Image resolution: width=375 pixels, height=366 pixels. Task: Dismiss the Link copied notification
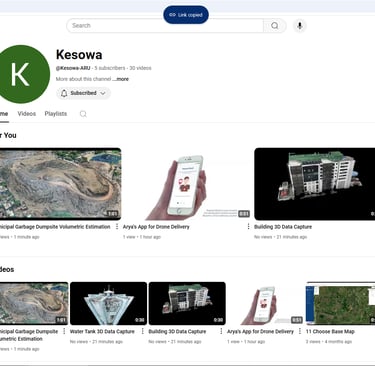click(x=186, y=15)
